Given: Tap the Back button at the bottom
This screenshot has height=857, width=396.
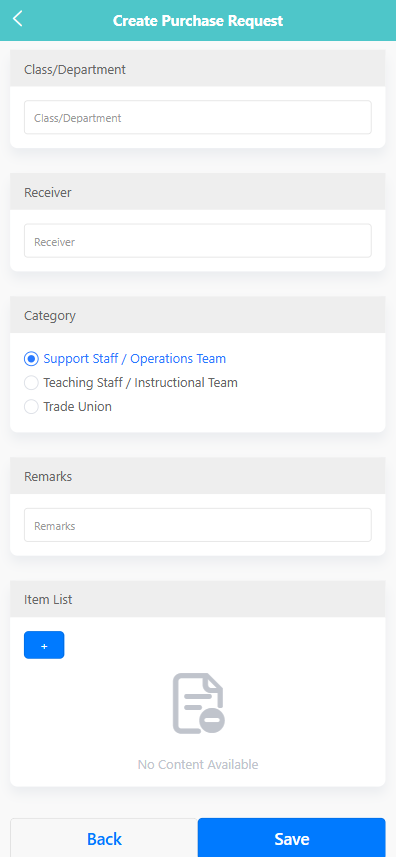Looking at the screenshot, I should pyautogui.click(x=104, y=838).
